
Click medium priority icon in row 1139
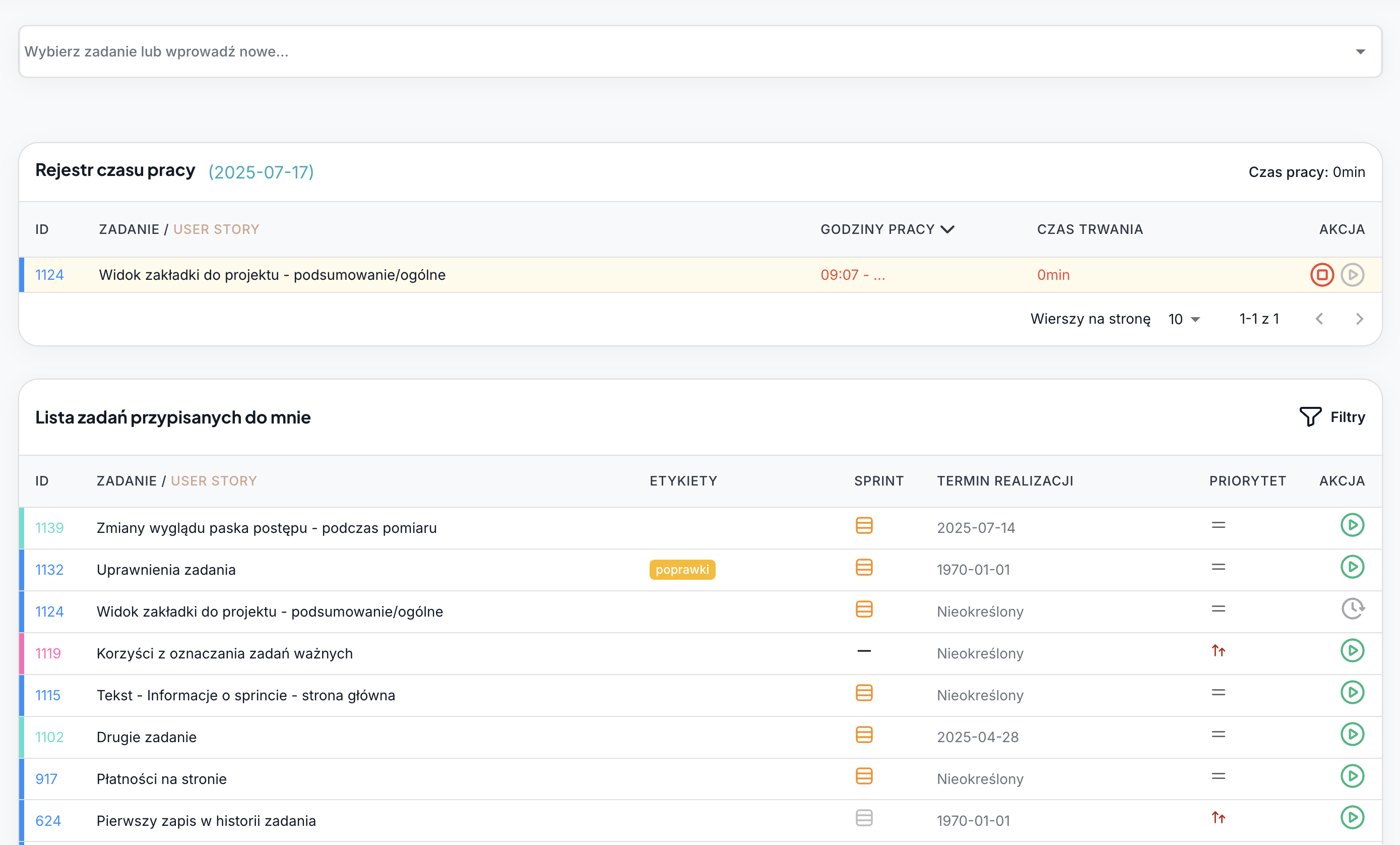pos(1218,526)
